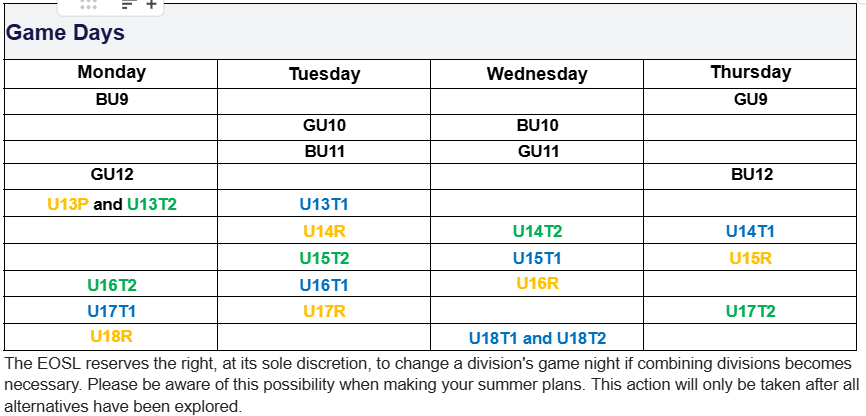Click the green U17T2 entry

pos(750,311)
